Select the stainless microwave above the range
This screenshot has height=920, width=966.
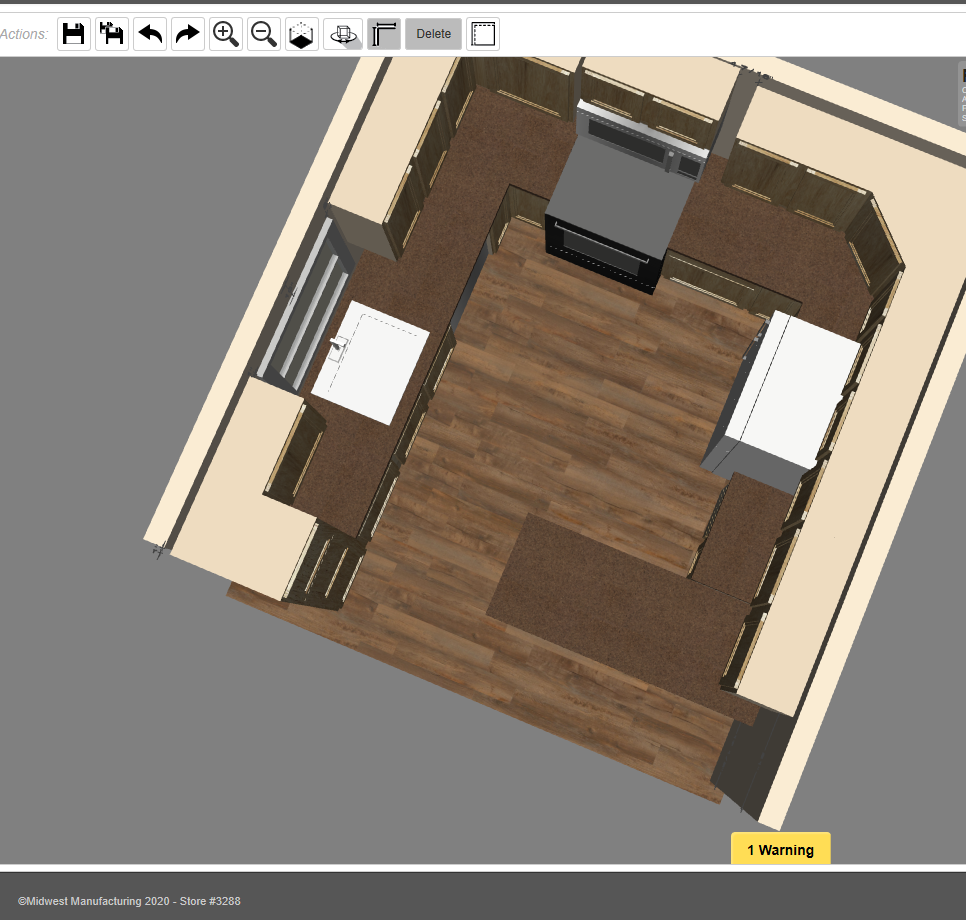pos(644,140)
